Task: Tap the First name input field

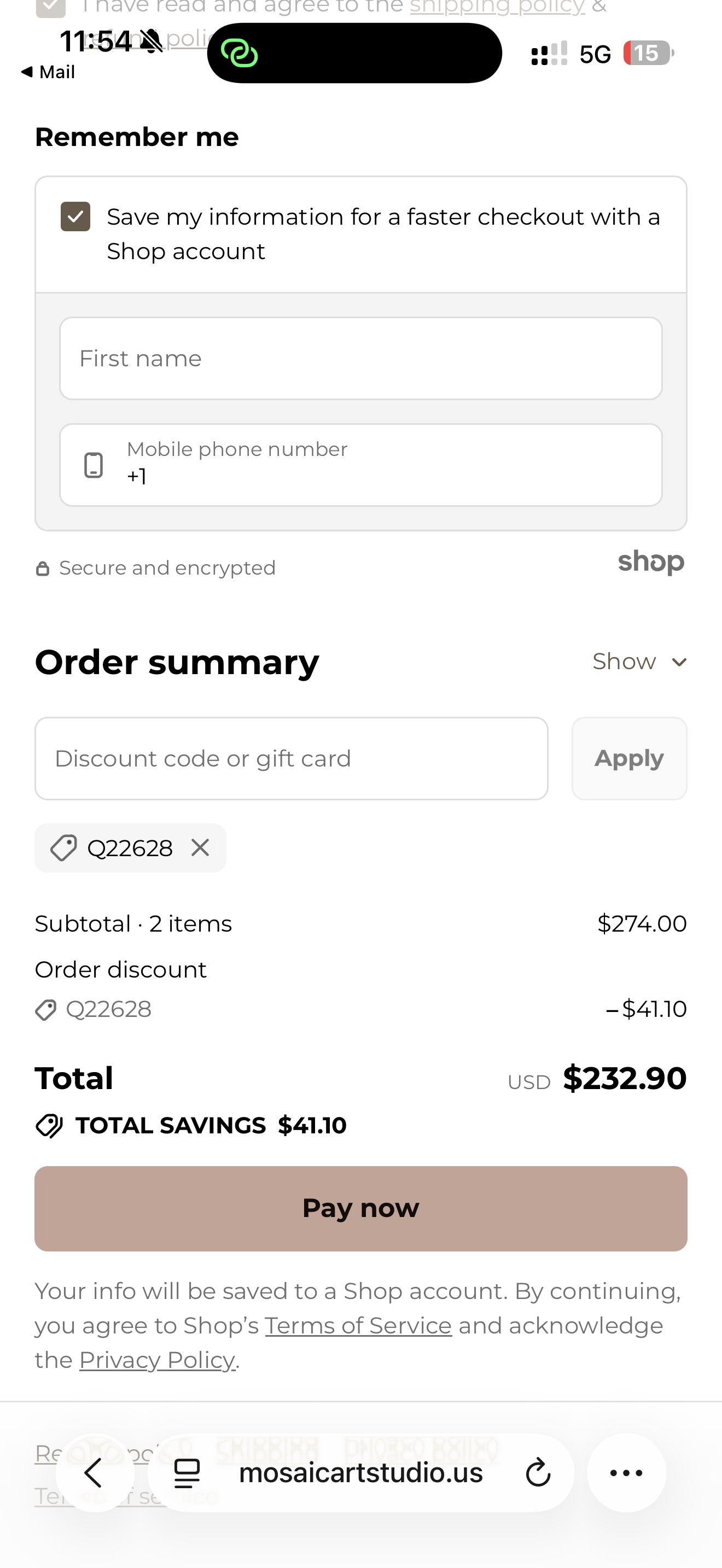Action: click(360, 359)
